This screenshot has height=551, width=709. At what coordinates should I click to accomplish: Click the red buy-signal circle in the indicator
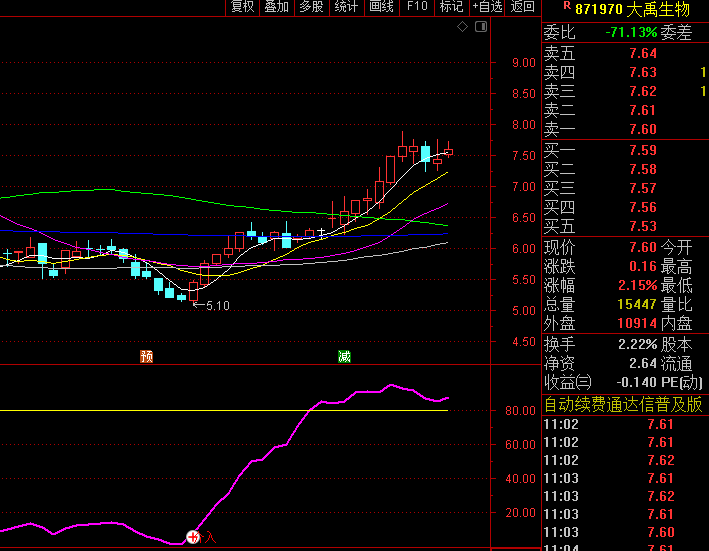[x=193, y=537]
